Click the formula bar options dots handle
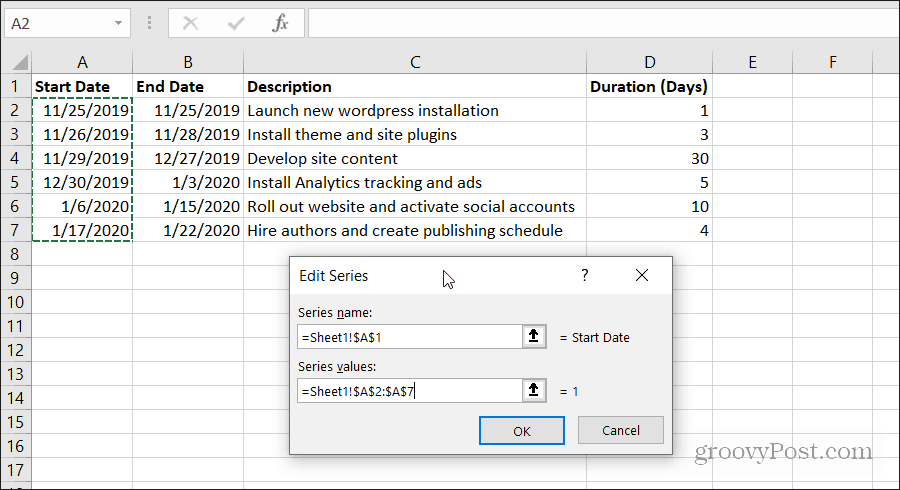This screenshot has width=900, height=490. click(149, 24)
